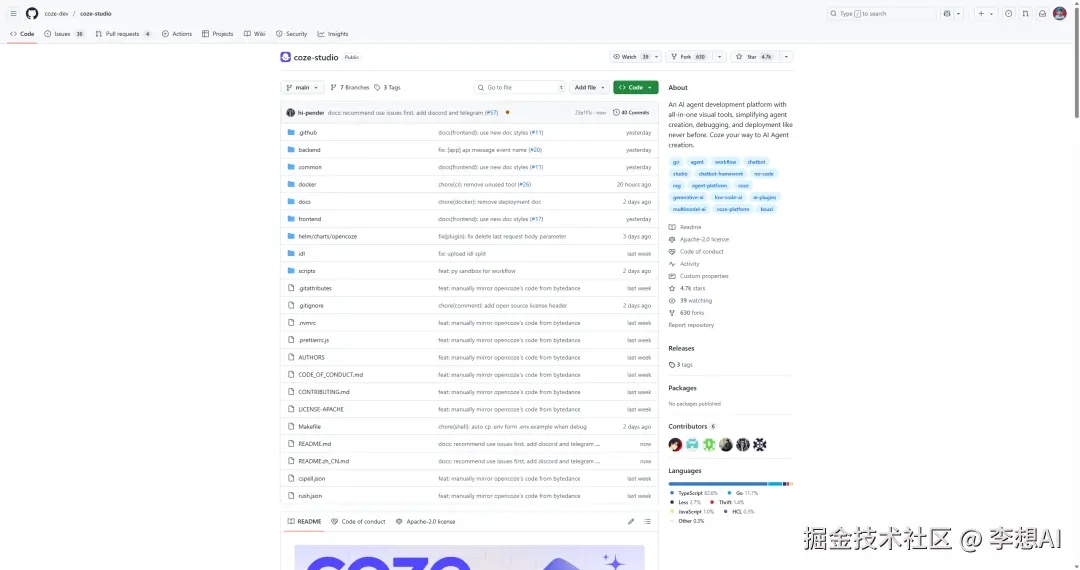Switch to the Issues tab
The height and width of the screenshot is (570, 1080).
tap(63, 34)
